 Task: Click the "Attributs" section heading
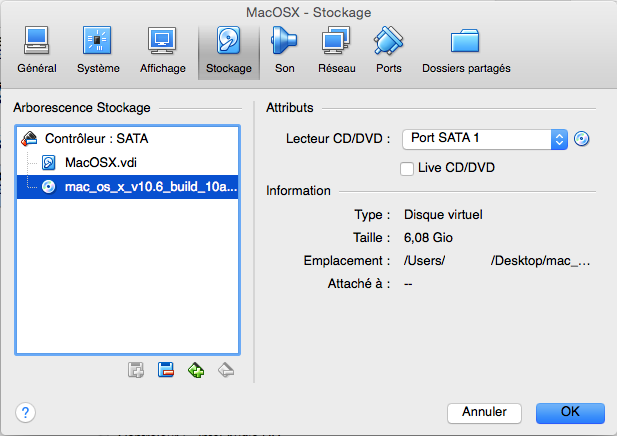coord(290,107)
